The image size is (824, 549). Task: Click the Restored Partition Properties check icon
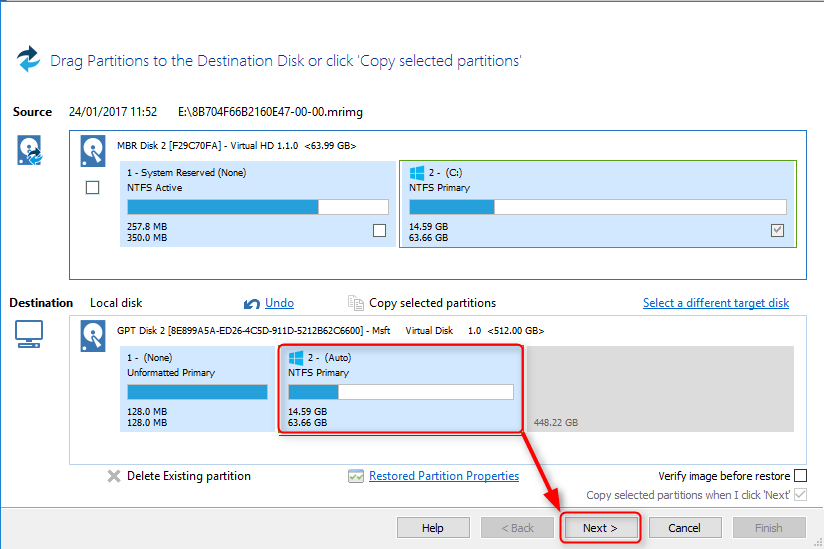[356, 476]
